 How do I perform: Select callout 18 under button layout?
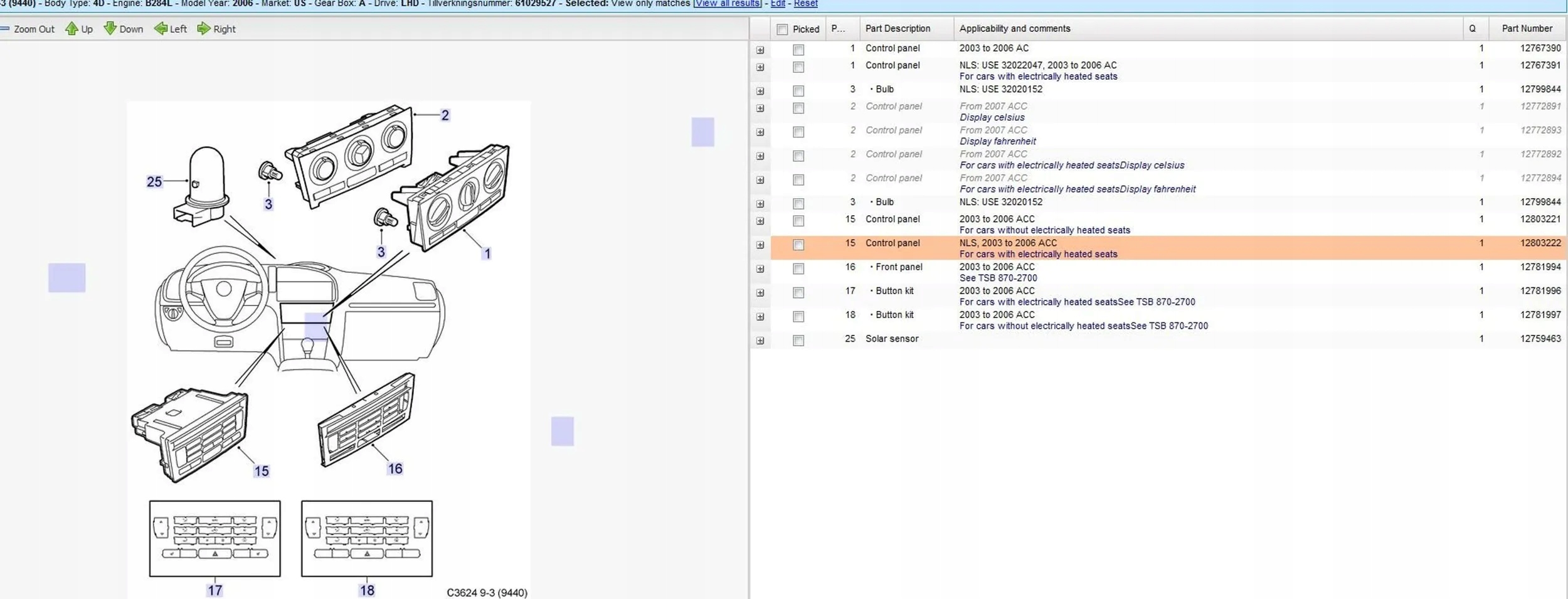click(x=367, y=591)
